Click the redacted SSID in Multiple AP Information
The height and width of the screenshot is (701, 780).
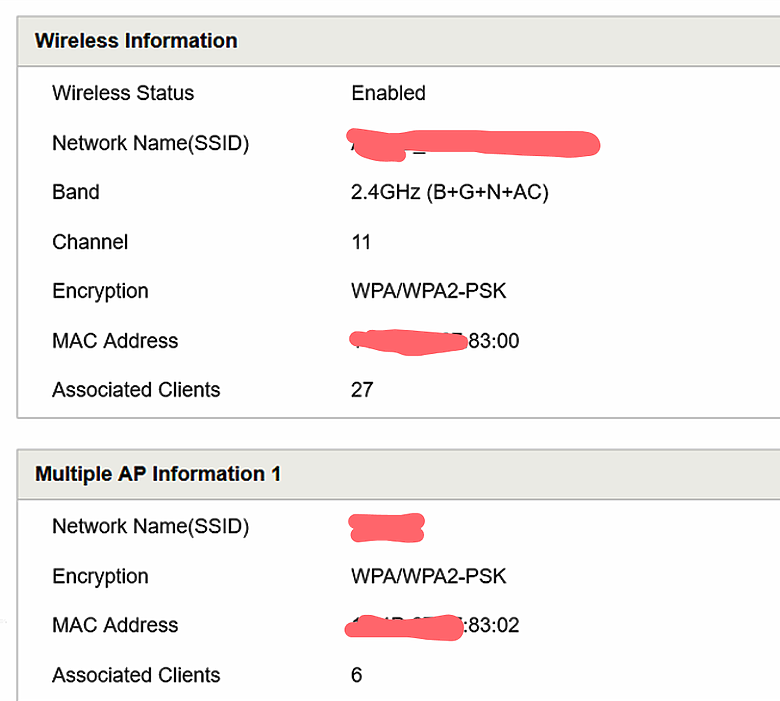pos(386,527)
